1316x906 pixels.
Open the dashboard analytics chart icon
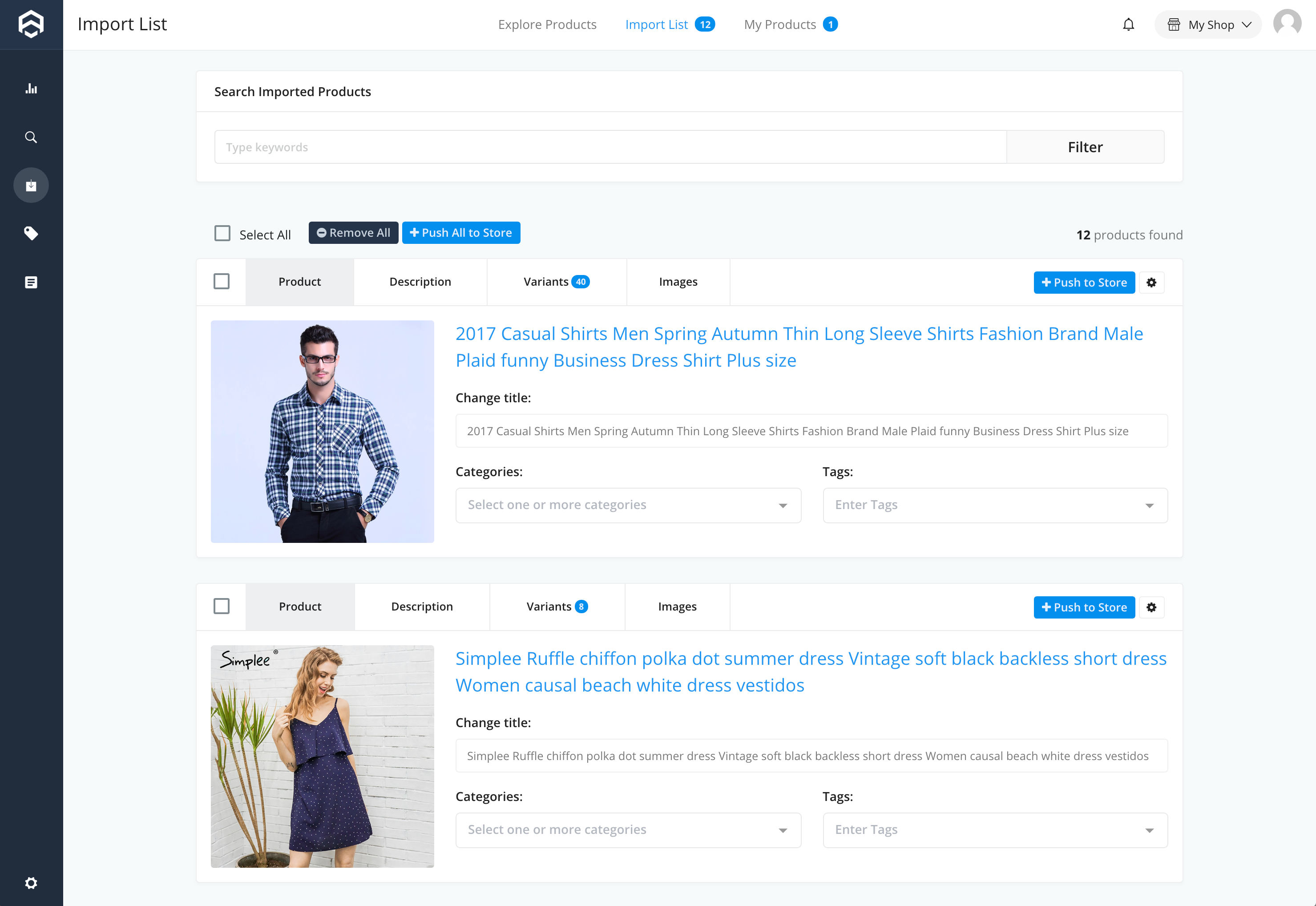click(x=31, y=89)
